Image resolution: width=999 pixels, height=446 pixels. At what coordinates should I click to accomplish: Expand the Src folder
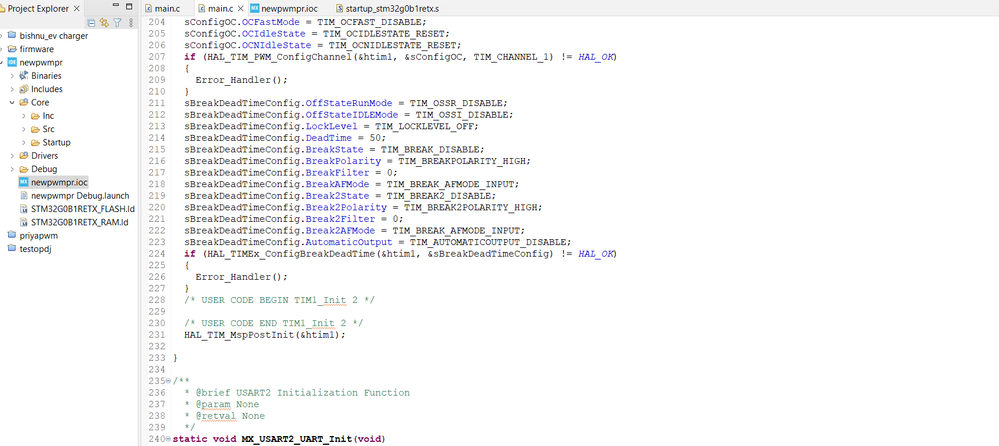point(24,129)
